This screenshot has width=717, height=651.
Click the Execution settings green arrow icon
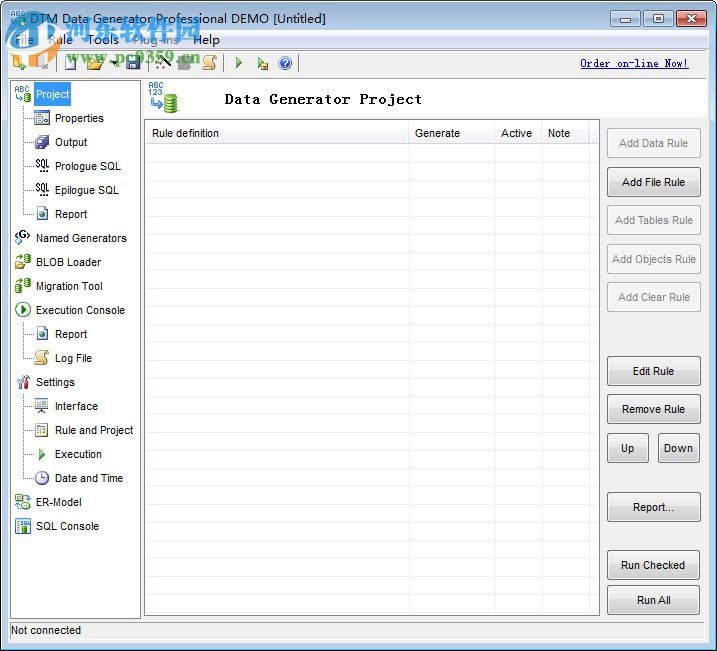pos(42,454)
